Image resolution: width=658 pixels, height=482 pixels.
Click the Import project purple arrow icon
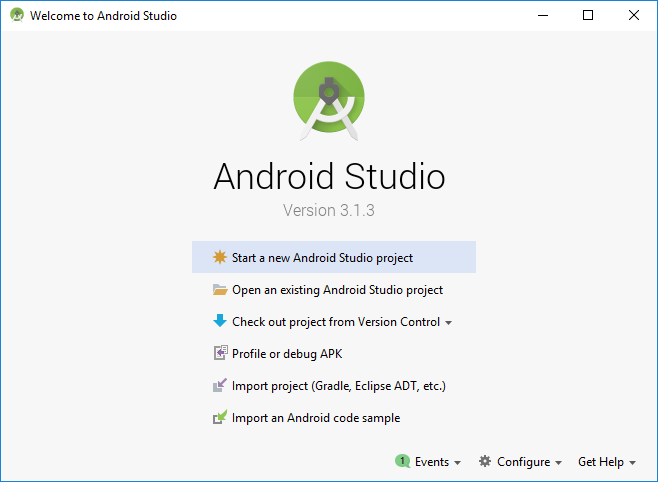(220, 385)
